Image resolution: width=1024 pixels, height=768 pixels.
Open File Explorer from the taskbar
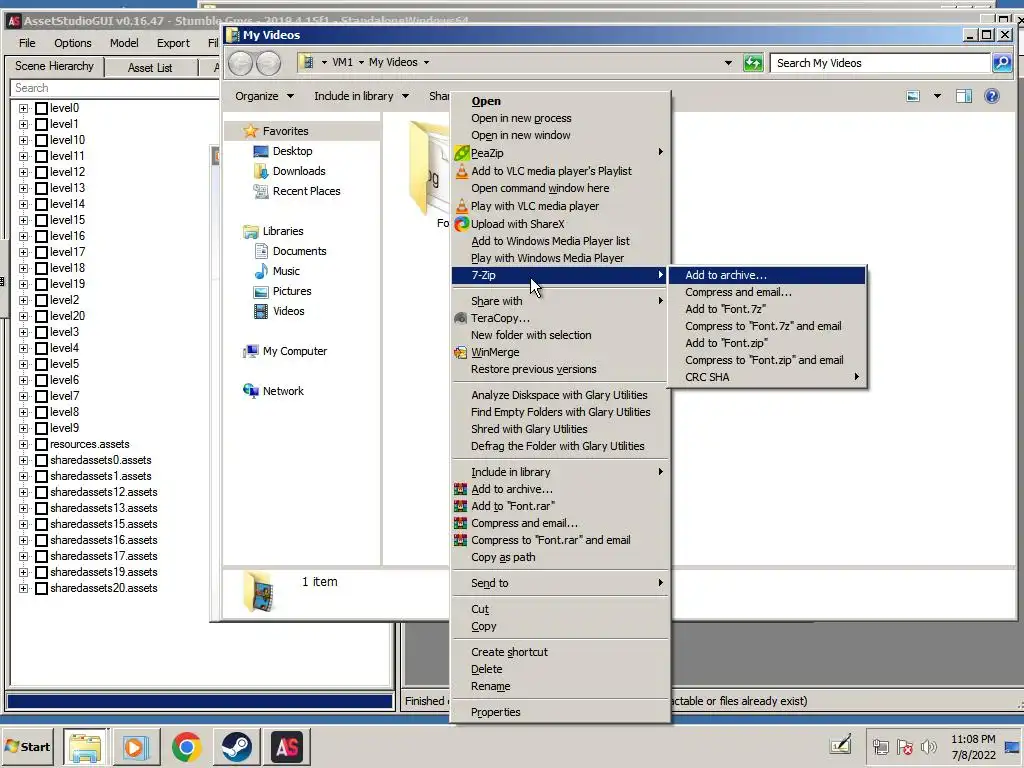[x=85, y=746]
